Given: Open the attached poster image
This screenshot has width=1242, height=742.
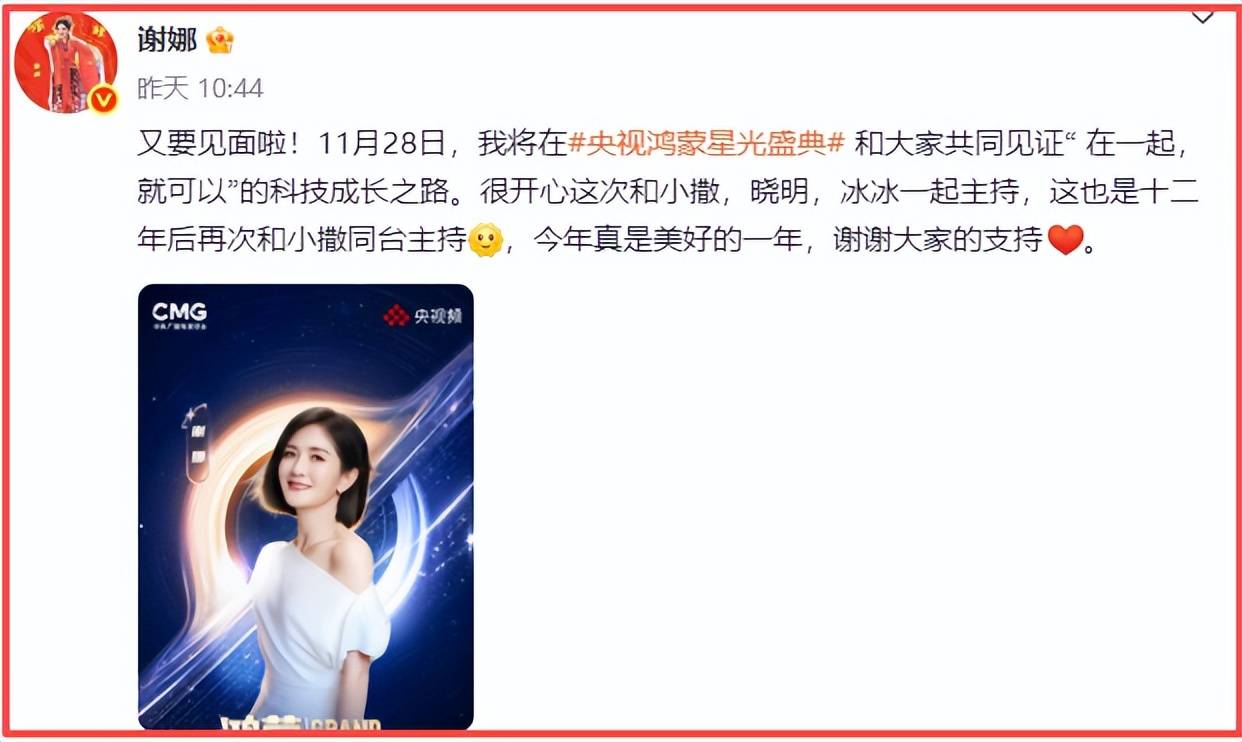Looking at the screenshot, I should pyautogui.click(x=306, y=508).
